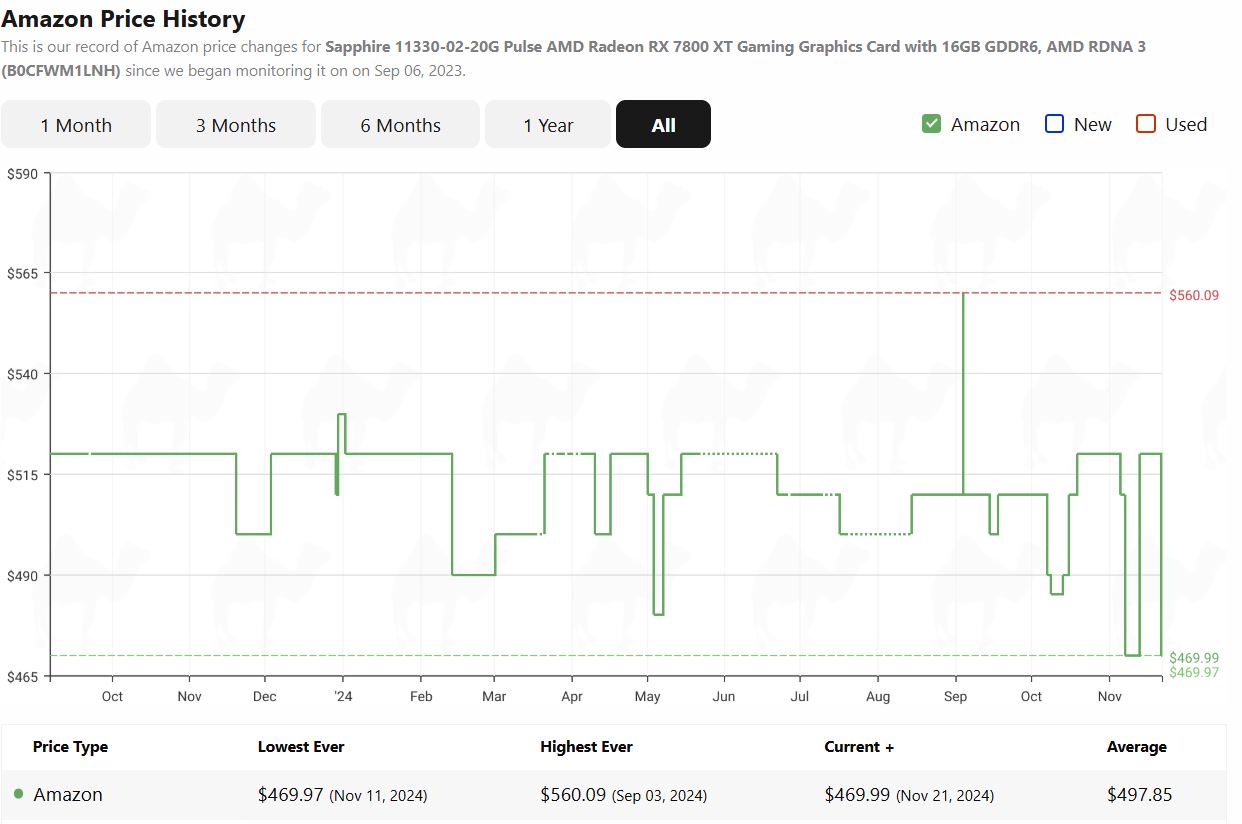Viewport: 1242px width, 824px height.
Task: Click the Dec x-axis label
Action: point(264,696)
